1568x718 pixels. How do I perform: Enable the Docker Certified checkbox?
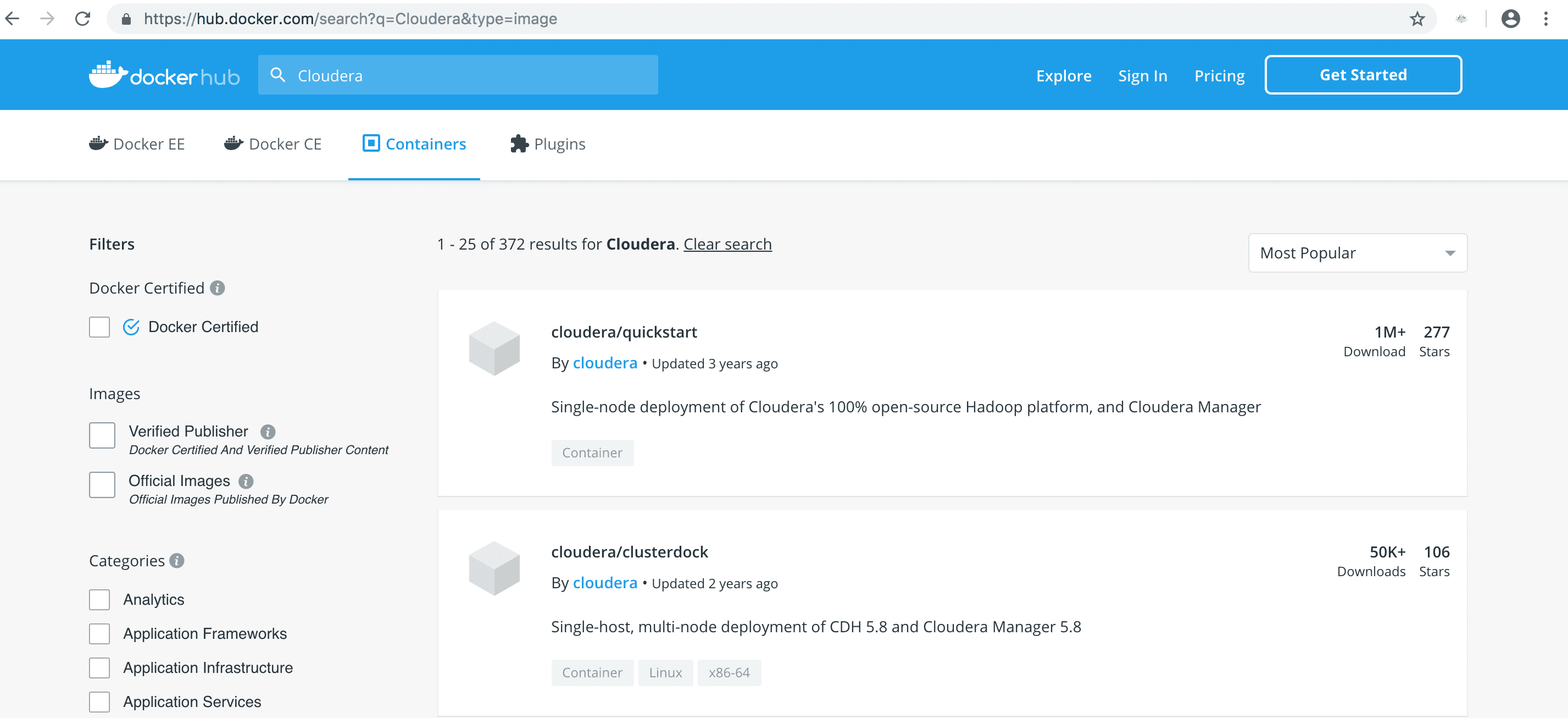(99, 327)
